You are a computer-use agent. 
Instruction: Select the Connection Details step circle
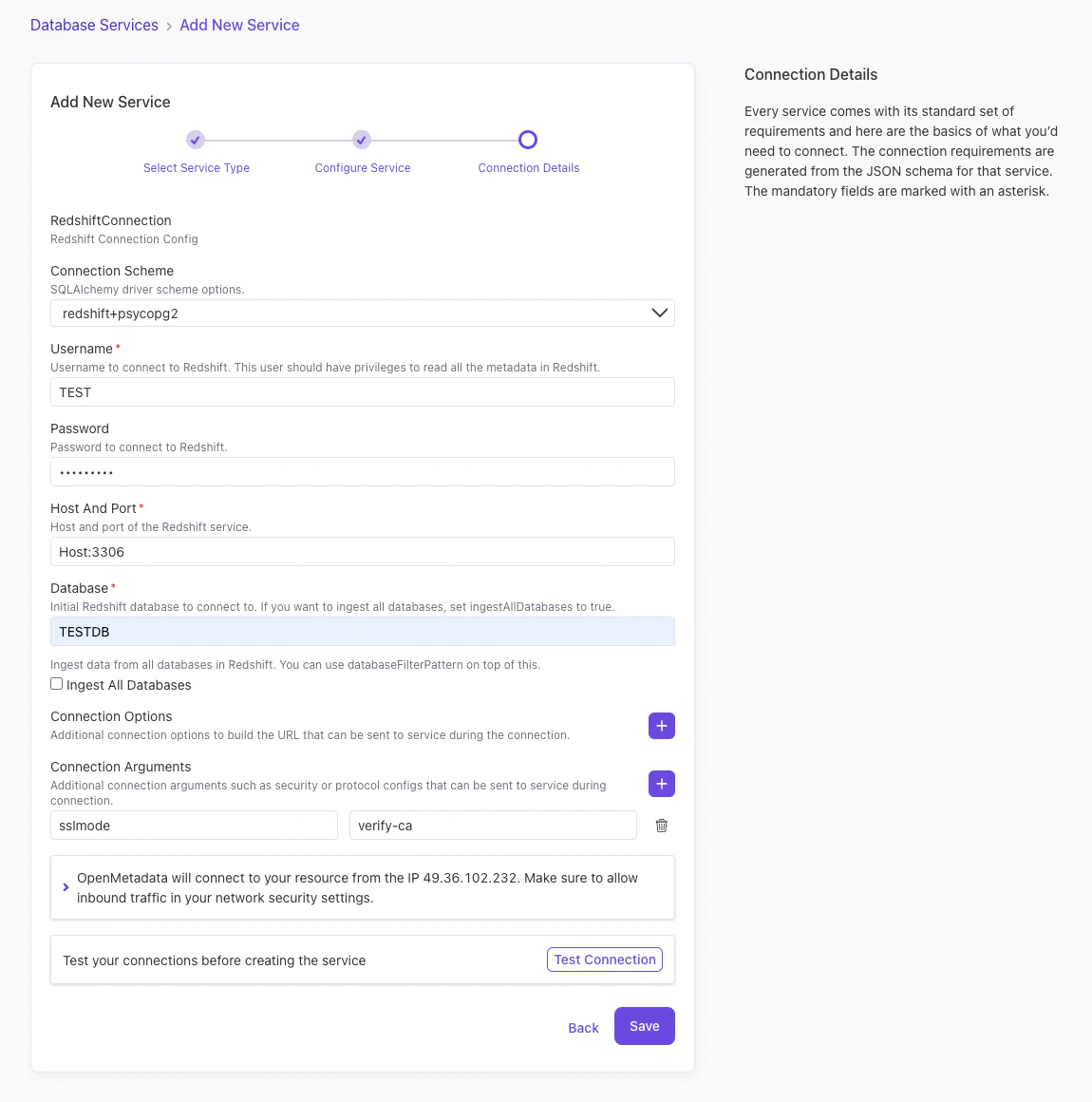[x=528, y=140]
